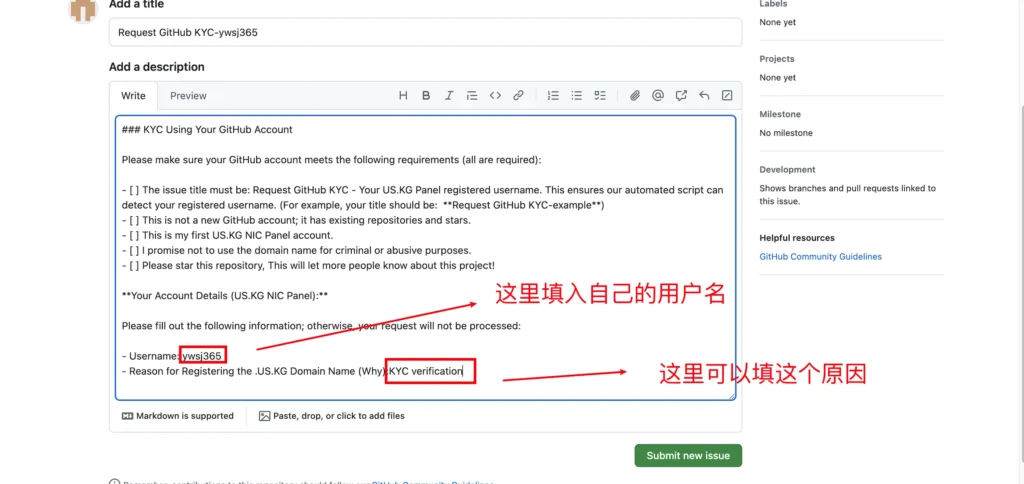Mention a user with @ icon

click(658, 96)
